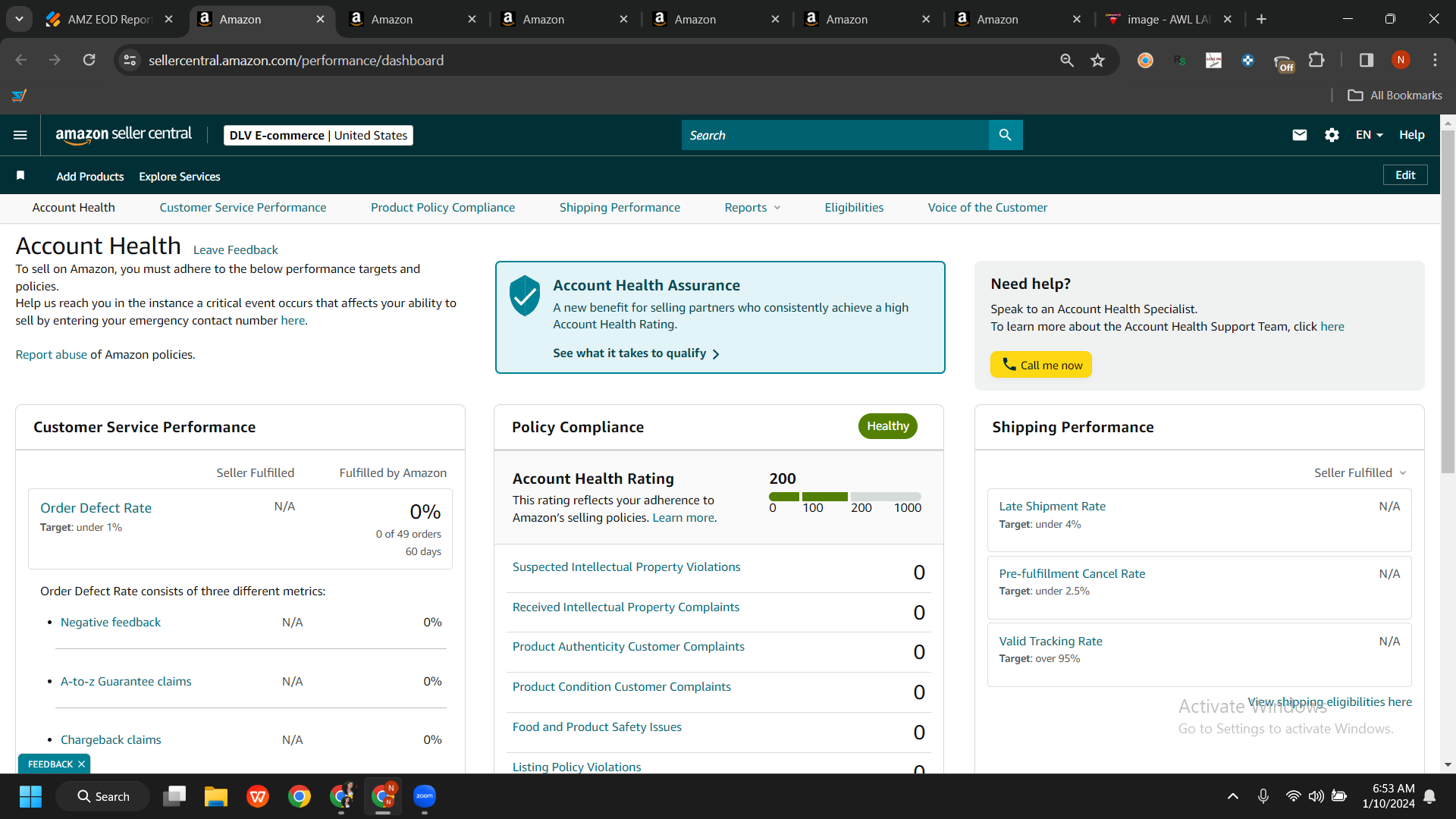Click the page vertical scrollbar

tap(1448, 303)
